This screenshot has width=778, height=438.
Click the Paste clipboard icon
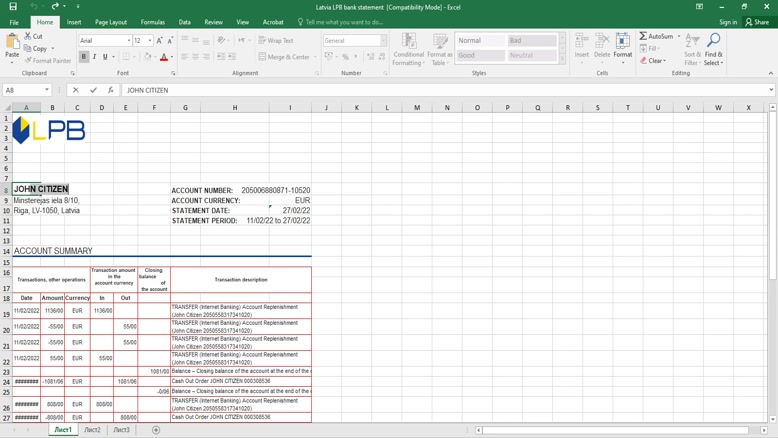point(12,43)
